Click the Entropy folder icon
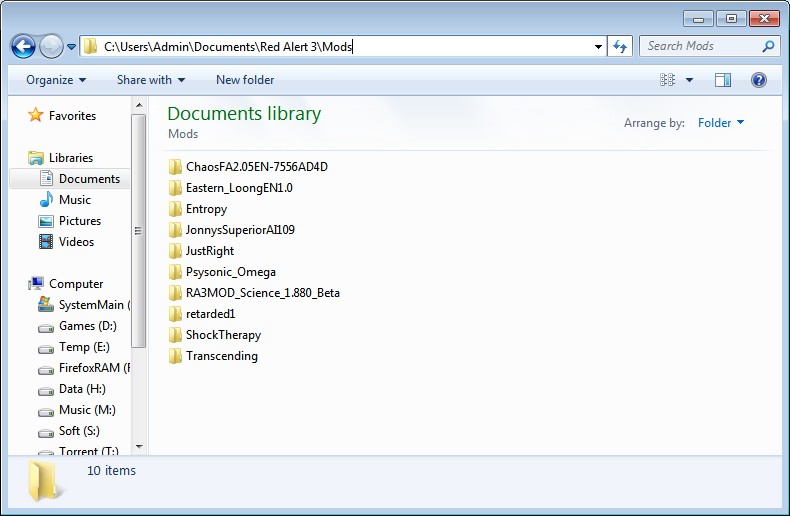The image size is (790, 516). coord(175,209)
